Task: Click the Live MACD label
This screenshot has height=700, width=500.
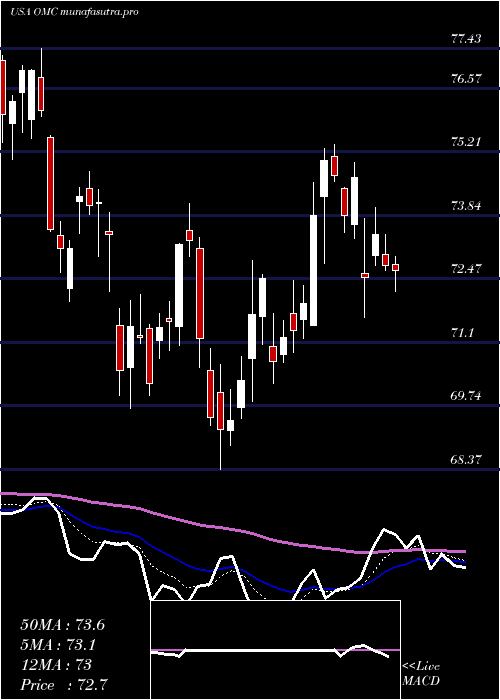Action: click(421, 674)
